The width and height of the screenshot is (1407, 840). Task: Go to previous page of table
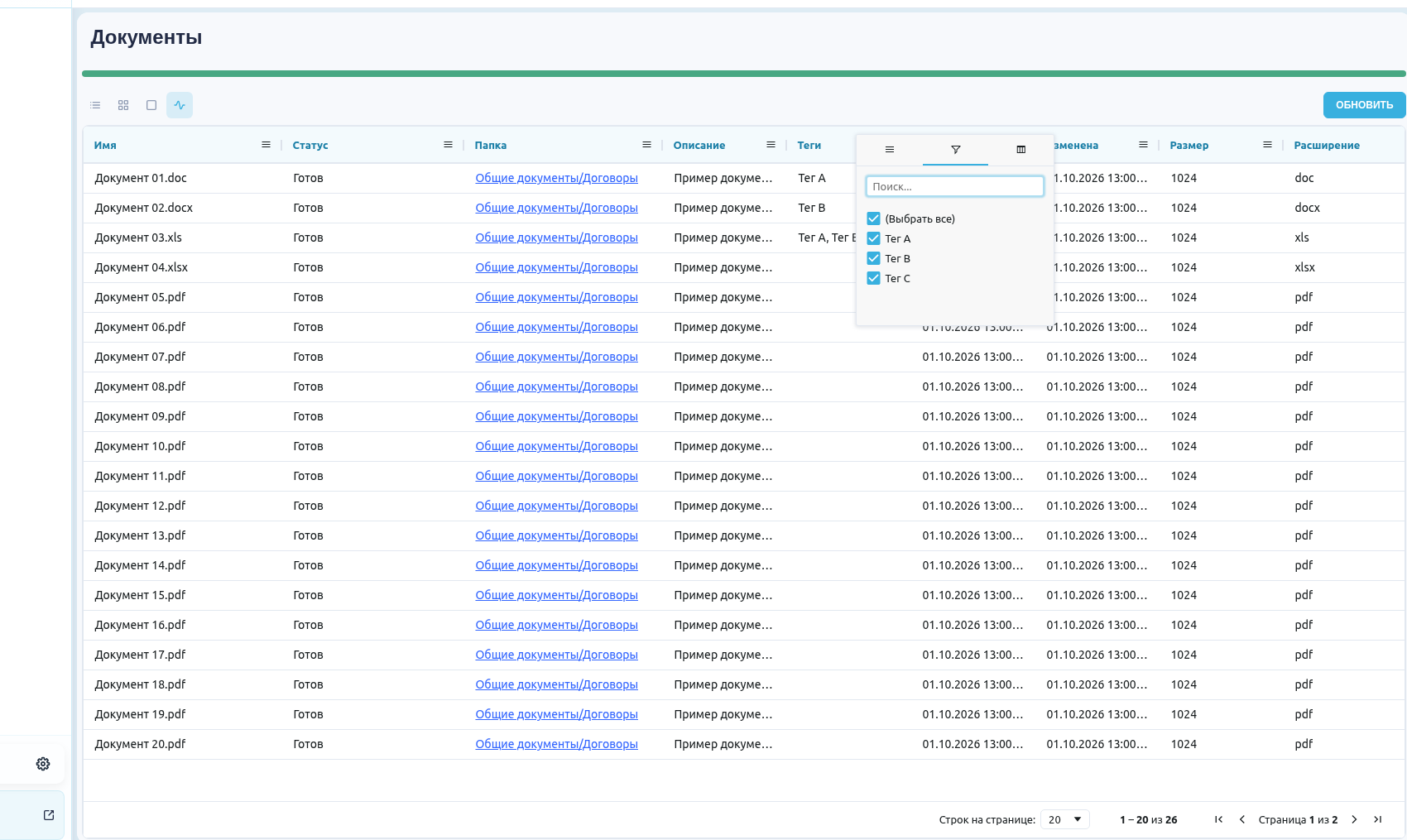(x=1241, y=819)
